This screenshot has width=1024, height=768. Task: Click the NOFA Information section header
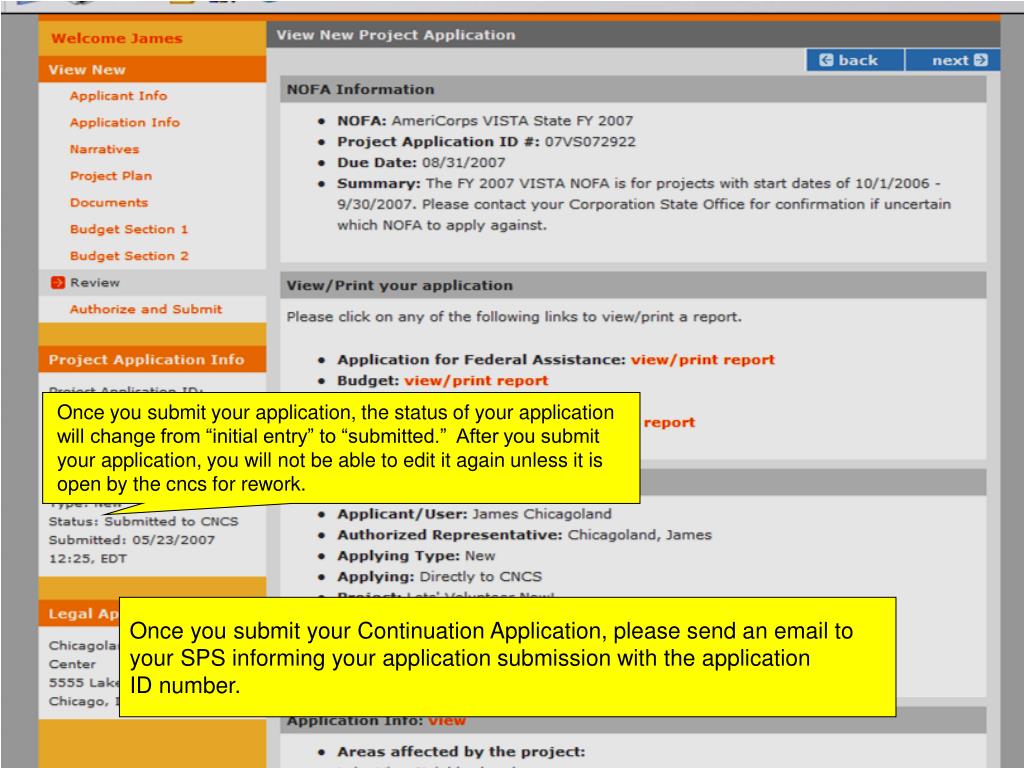pos(633,89)
